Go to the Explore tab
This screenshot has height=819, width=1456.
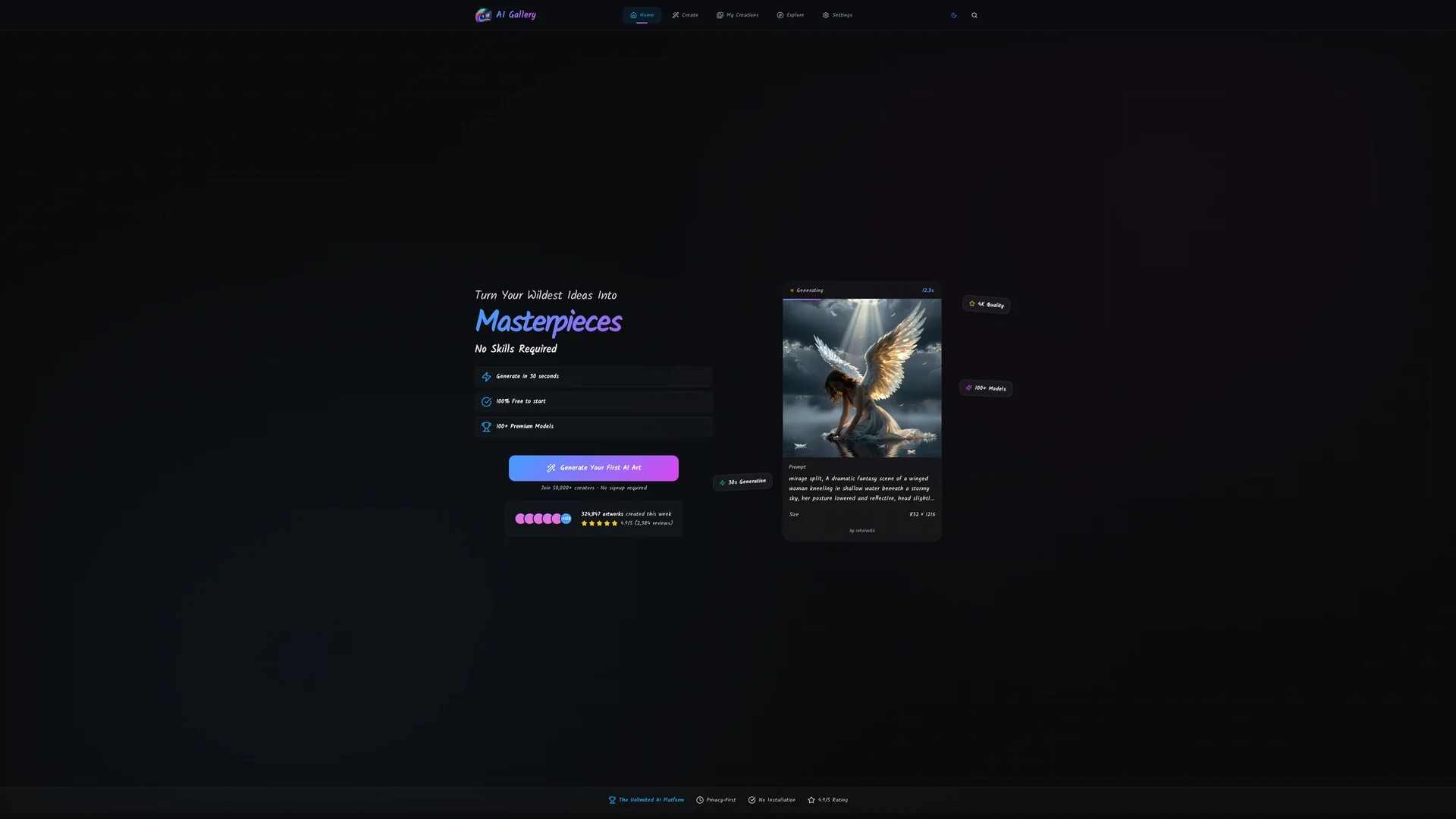point(790,15)
